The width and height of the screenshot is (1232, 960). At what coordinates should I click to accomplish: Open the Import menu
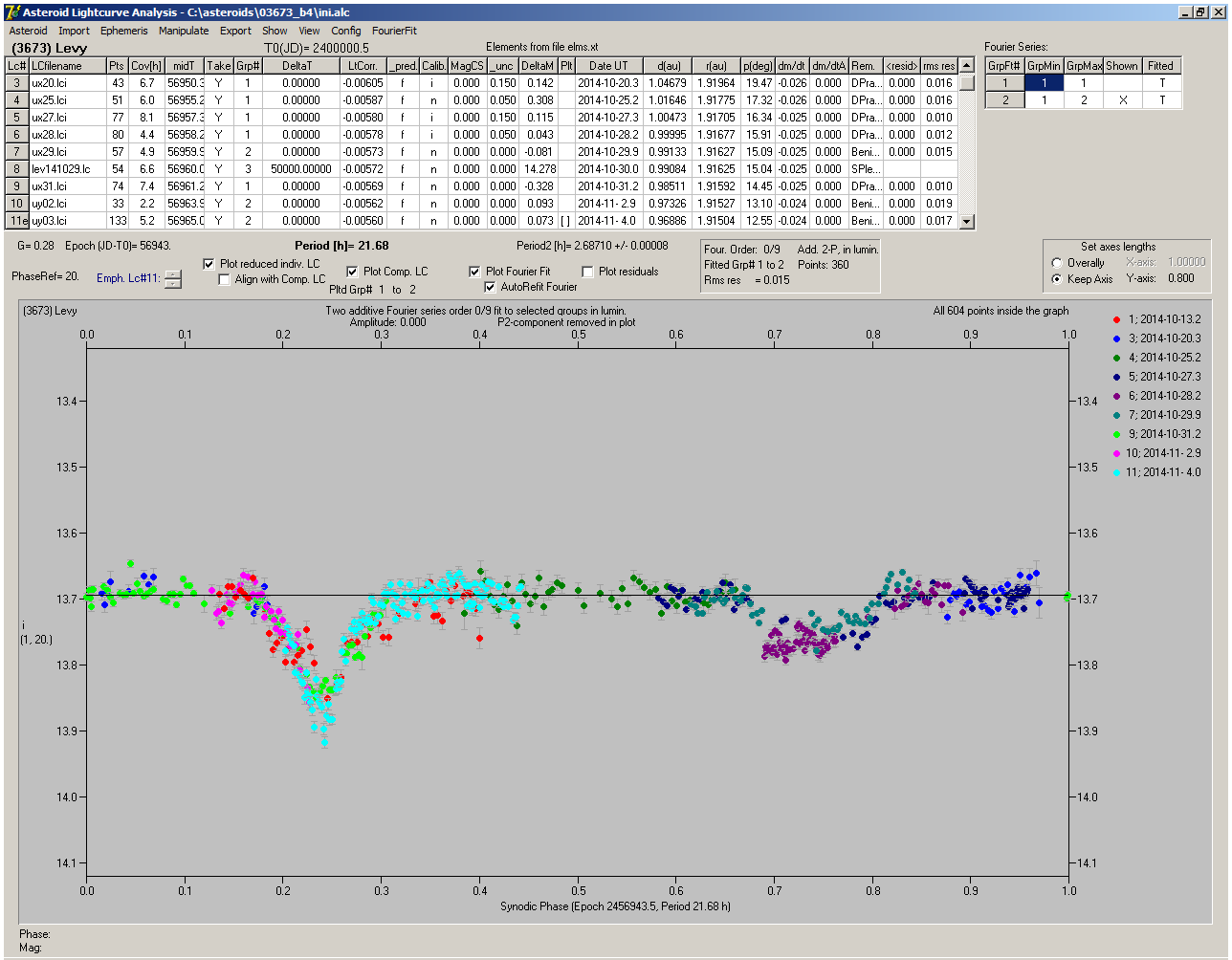74,31
